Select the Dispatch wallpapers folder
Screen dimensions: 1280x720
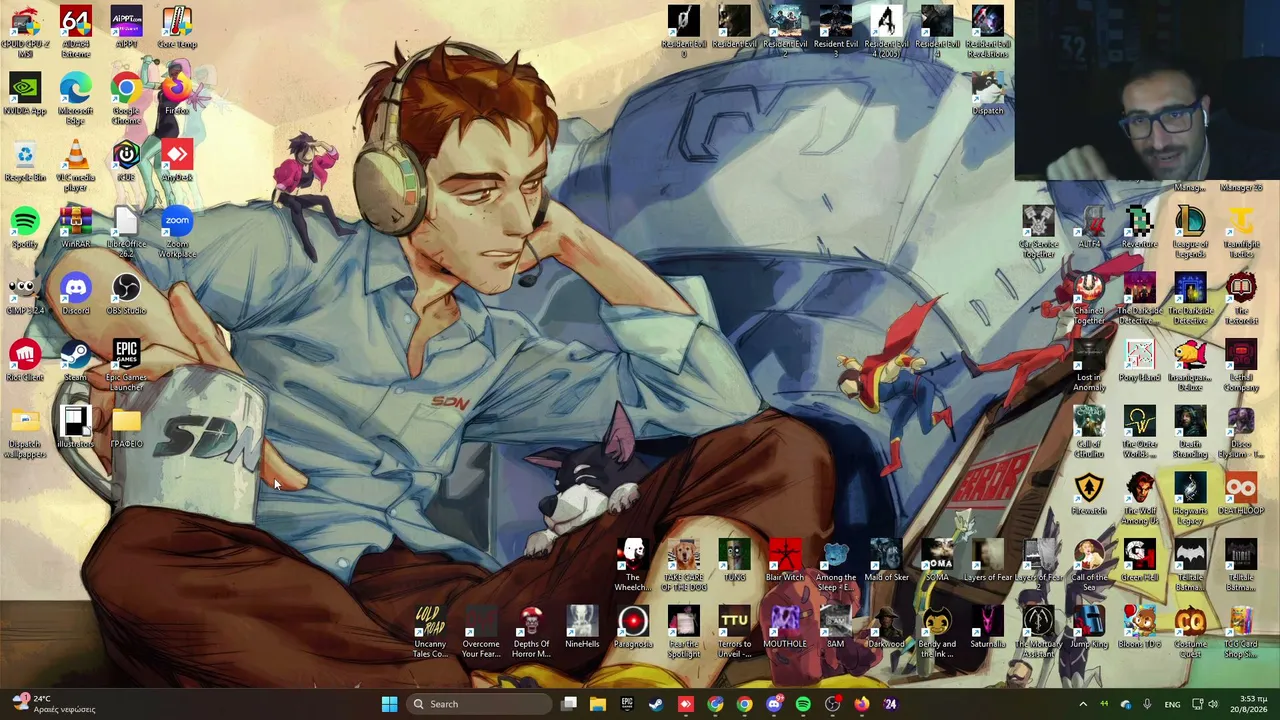[25, 433]
